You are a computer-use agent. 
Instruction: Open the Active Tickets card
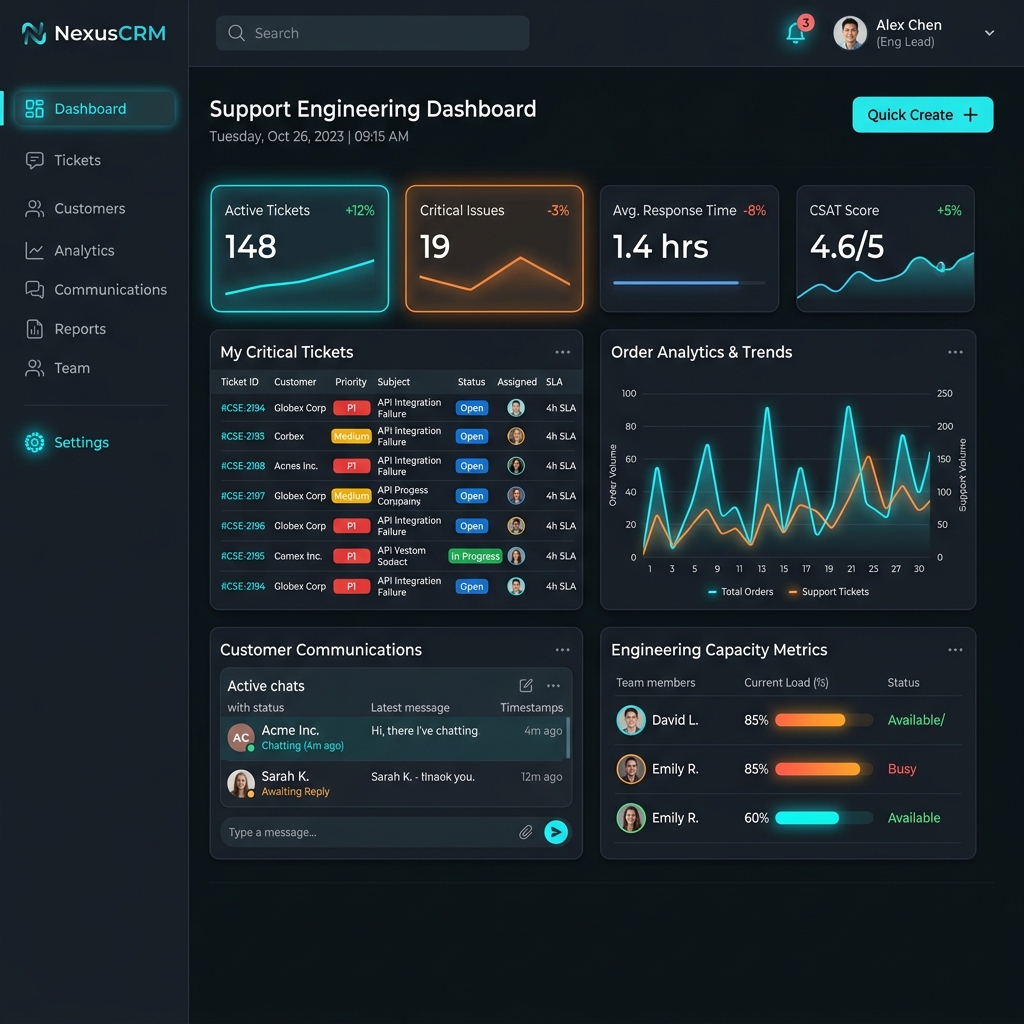coord(299,248)
